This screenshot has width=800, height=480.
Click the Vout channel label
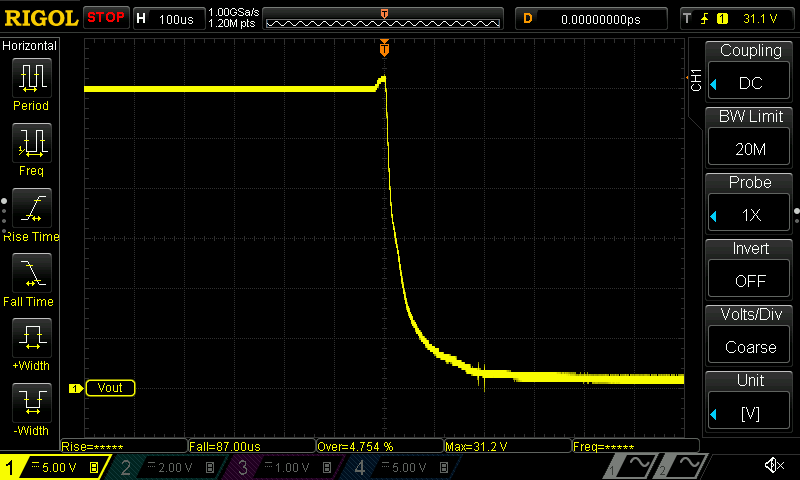point(110,388)
